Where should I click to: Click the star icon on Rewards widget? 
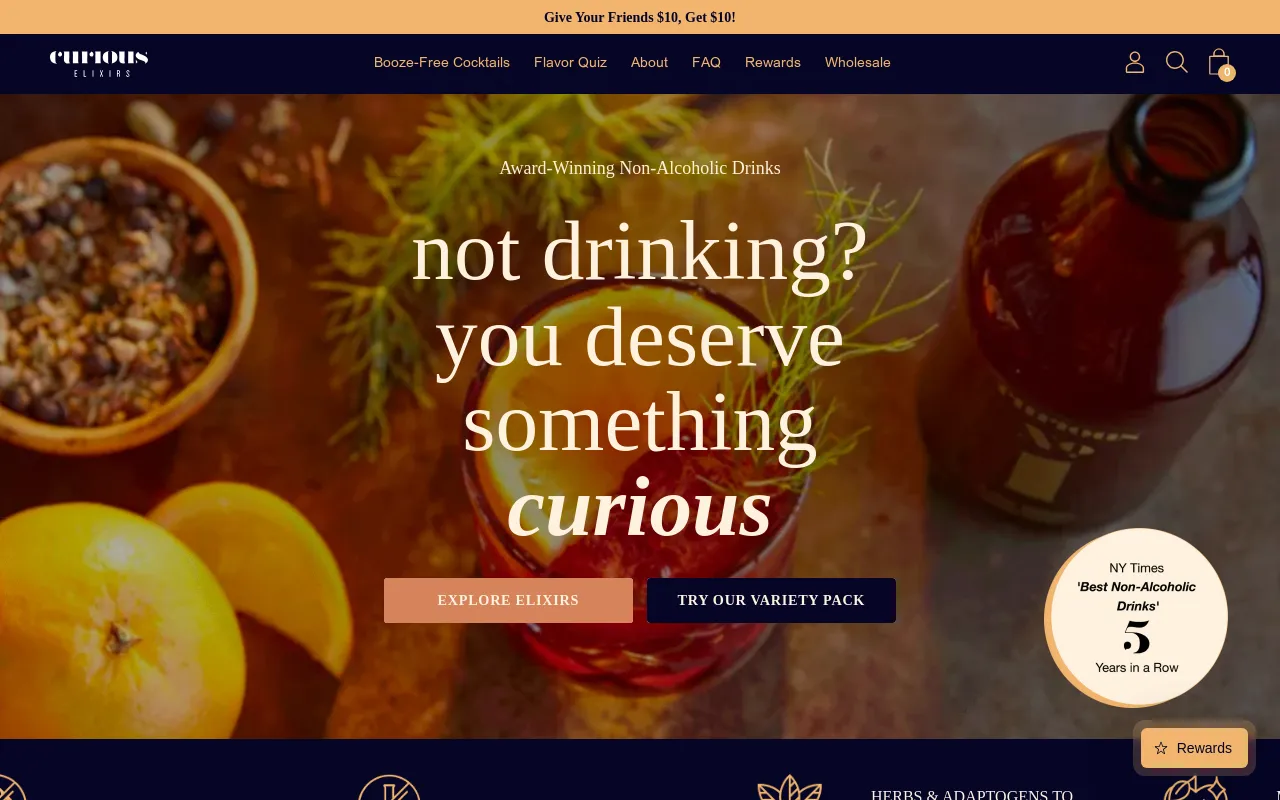pos(1161,748)
